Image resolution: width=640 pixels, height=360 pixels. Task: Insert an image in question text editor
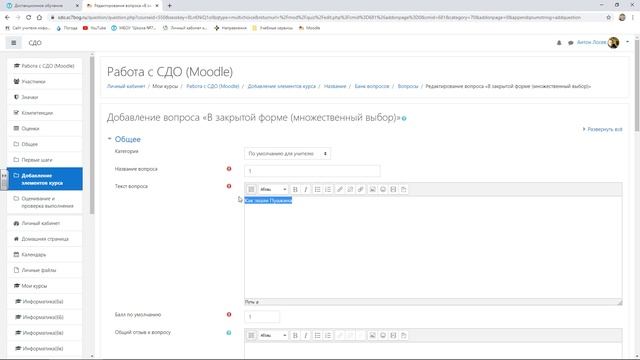click(x=372, y=189)
